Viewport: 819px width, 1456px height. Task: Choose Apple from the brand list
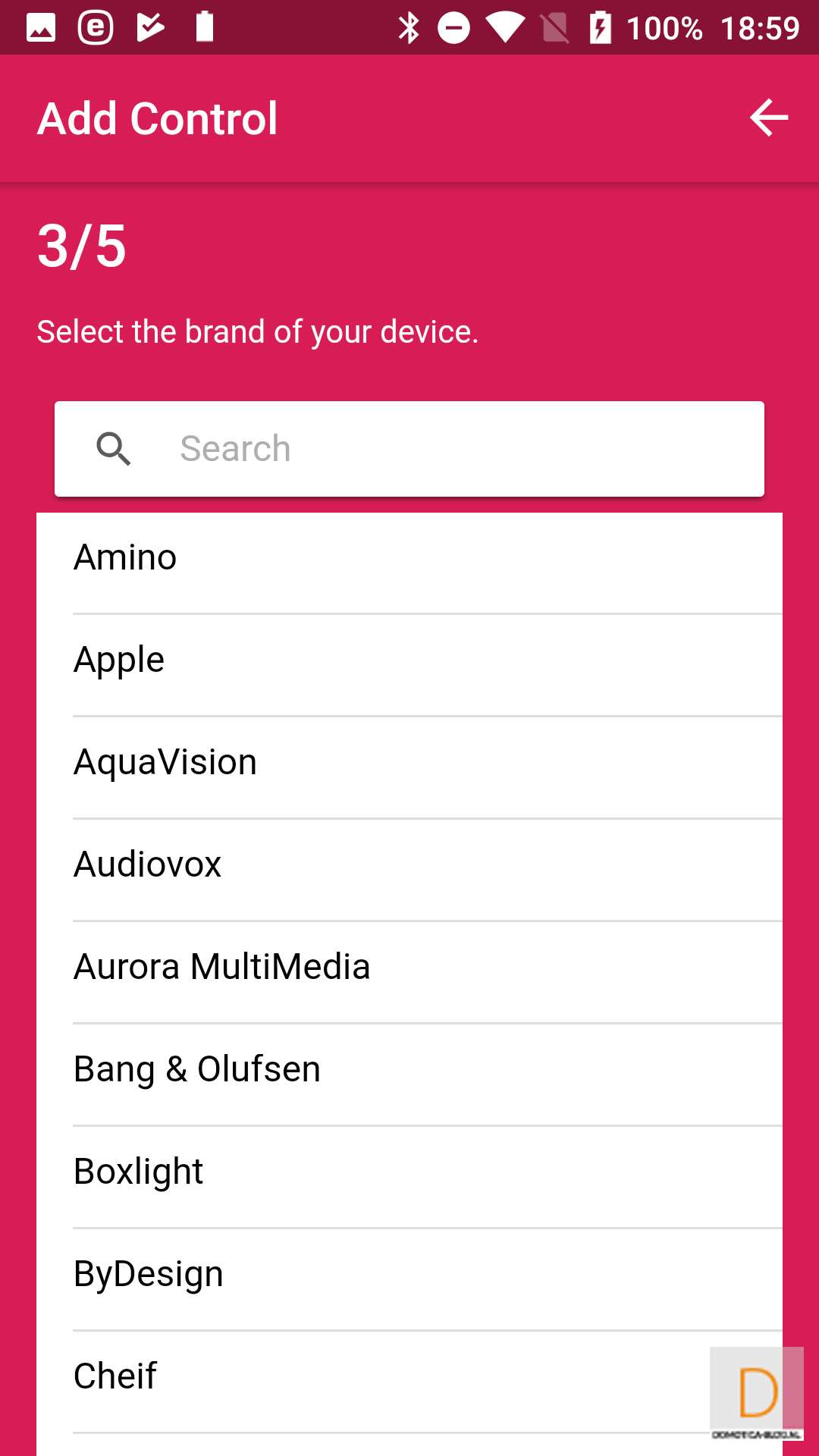coord(409,661)
